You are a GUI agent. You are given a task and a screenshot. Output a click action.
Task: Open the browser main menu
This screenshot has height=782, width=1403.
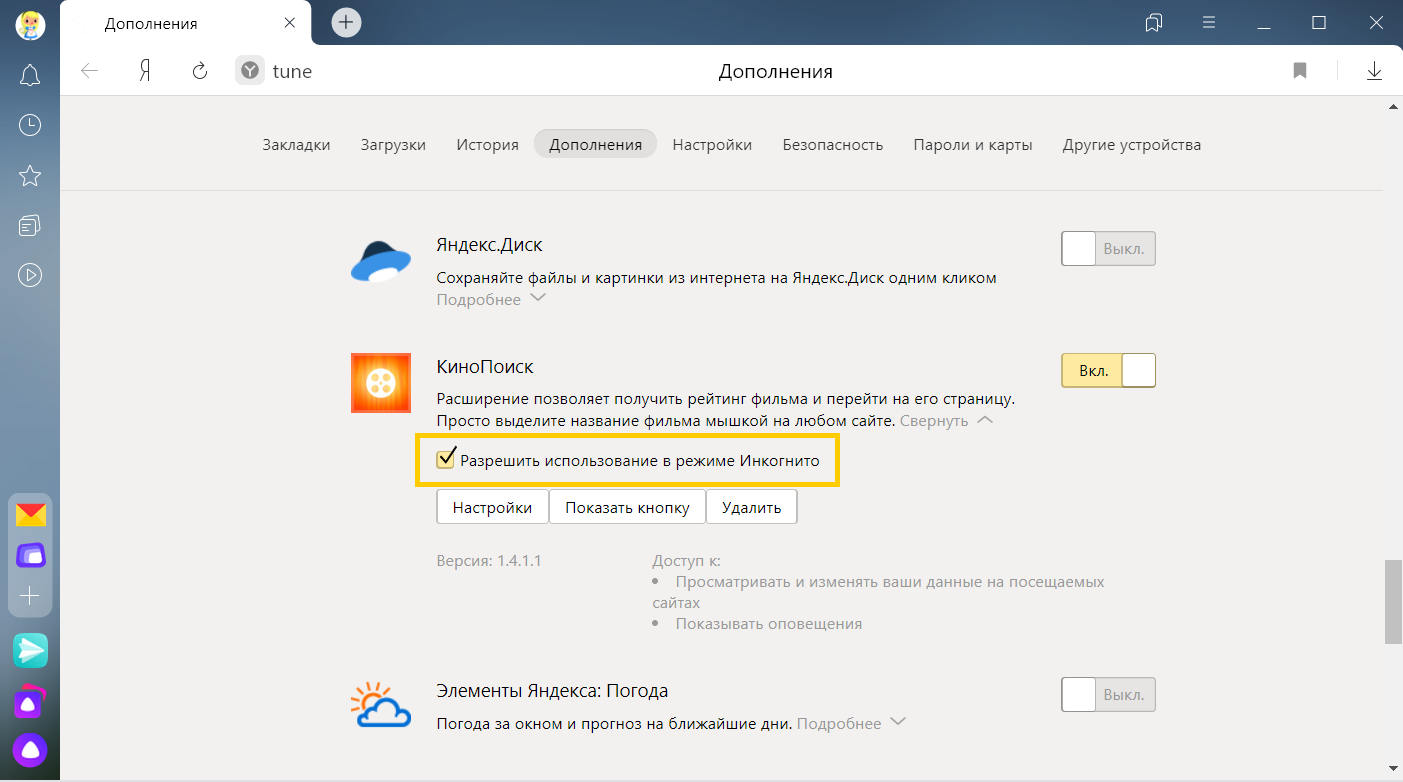(x=1209, y=22)
